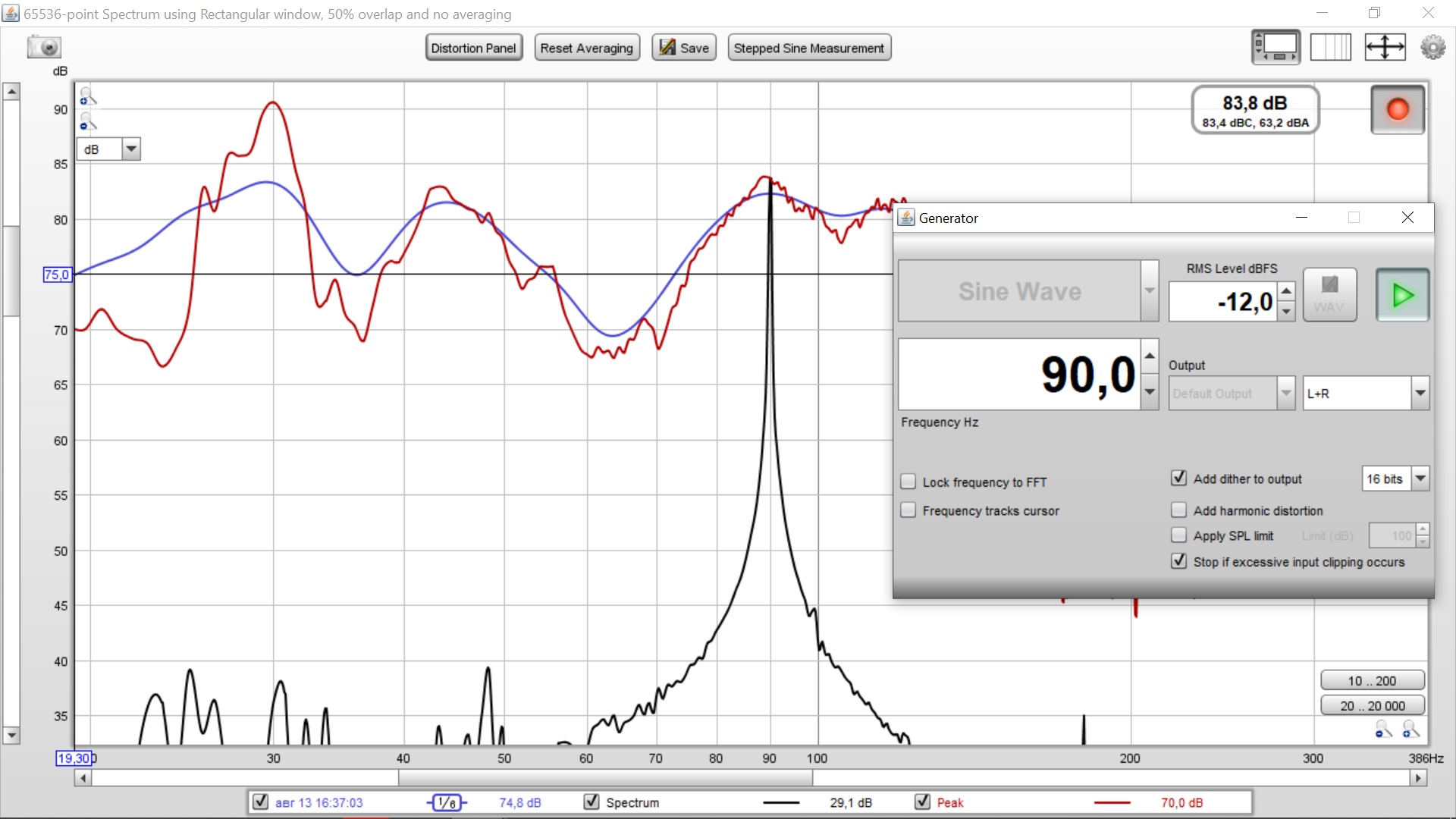Enable Lock frequency to FFT checkbox
1456x819 pixels.
point(908,482)
